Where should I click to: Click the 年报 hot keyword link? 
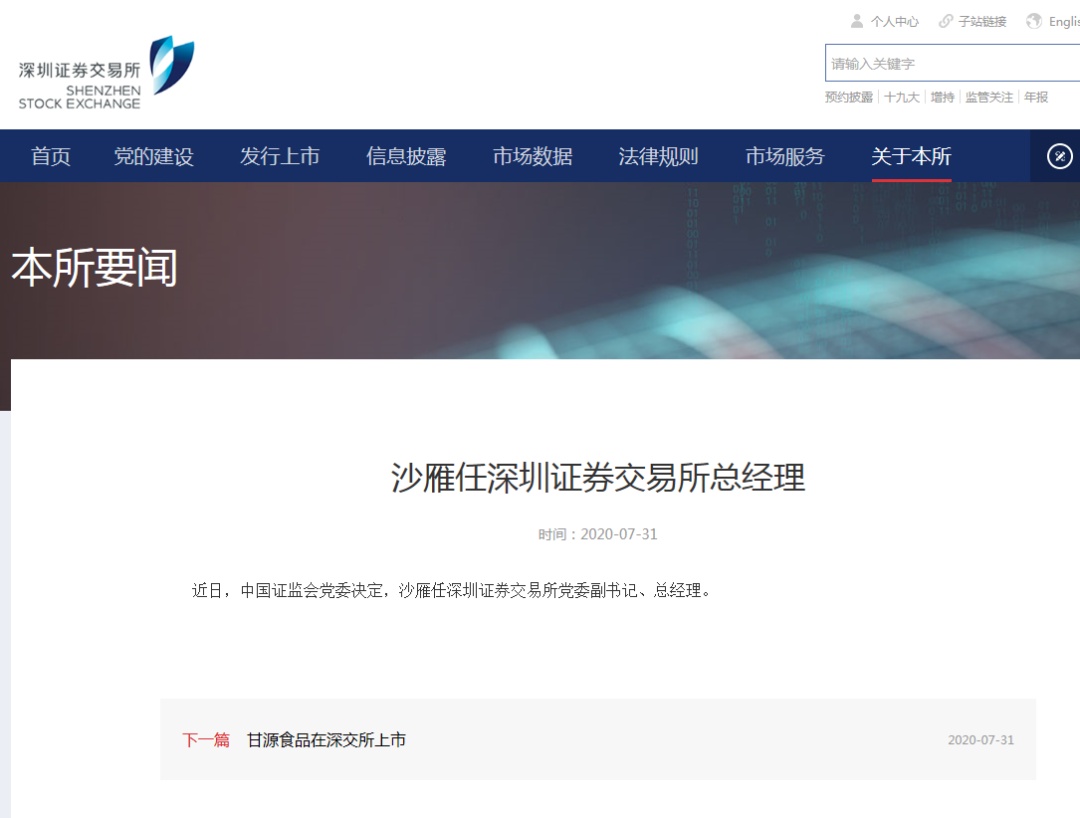(1032, 97)
